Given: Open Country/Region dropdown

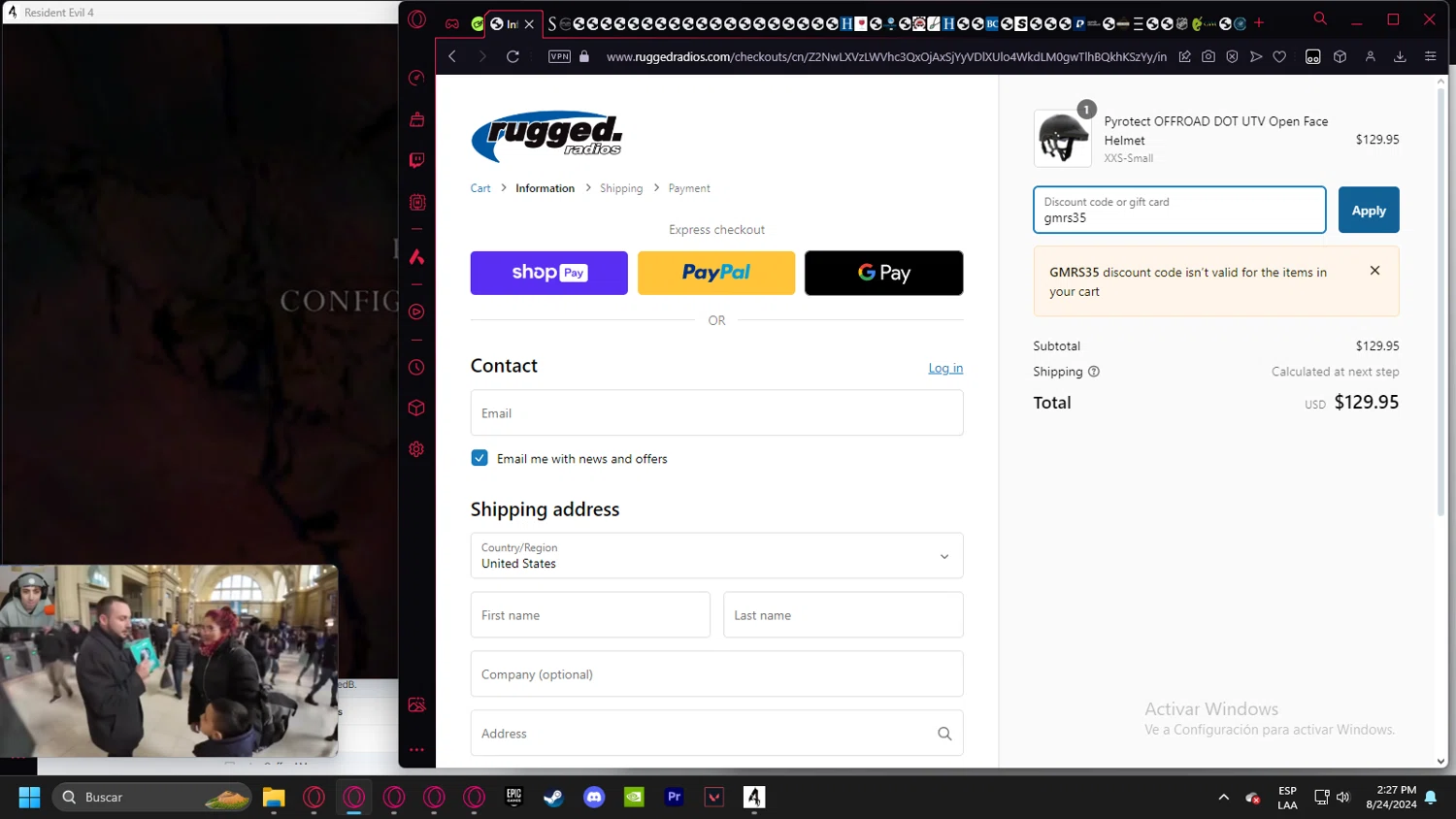Looking at the screenshot, I should click(x=717, y=556).
